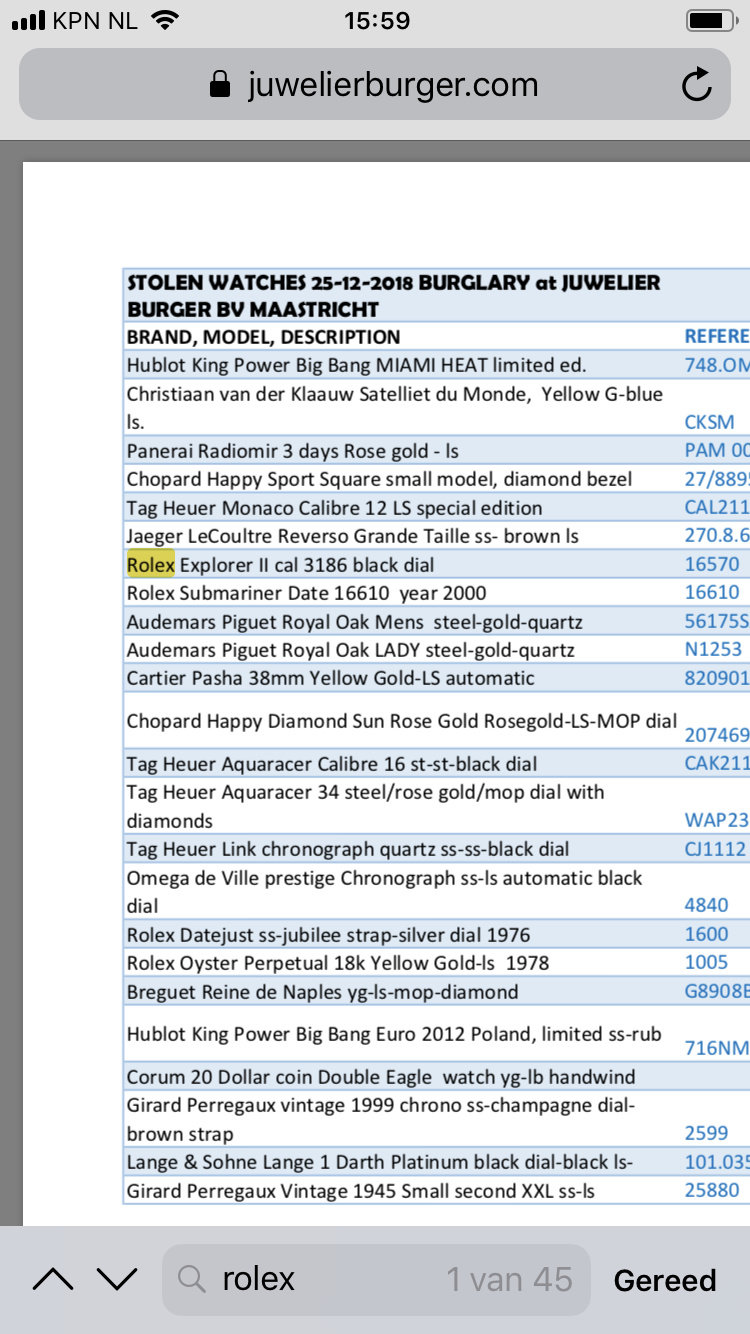Focus the find-on-page field containing rolex
This screenshot has height=1334, width=750.
(x=376, y=1279)
